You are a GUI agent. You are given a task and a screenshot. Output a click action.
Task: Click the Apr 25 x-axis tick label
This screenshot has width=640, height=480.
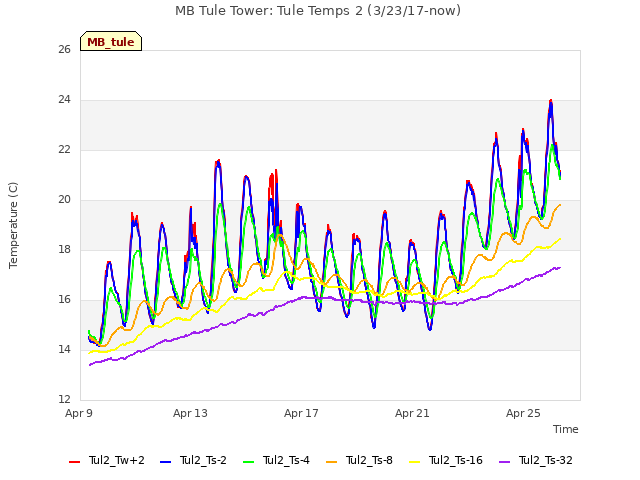523,413
